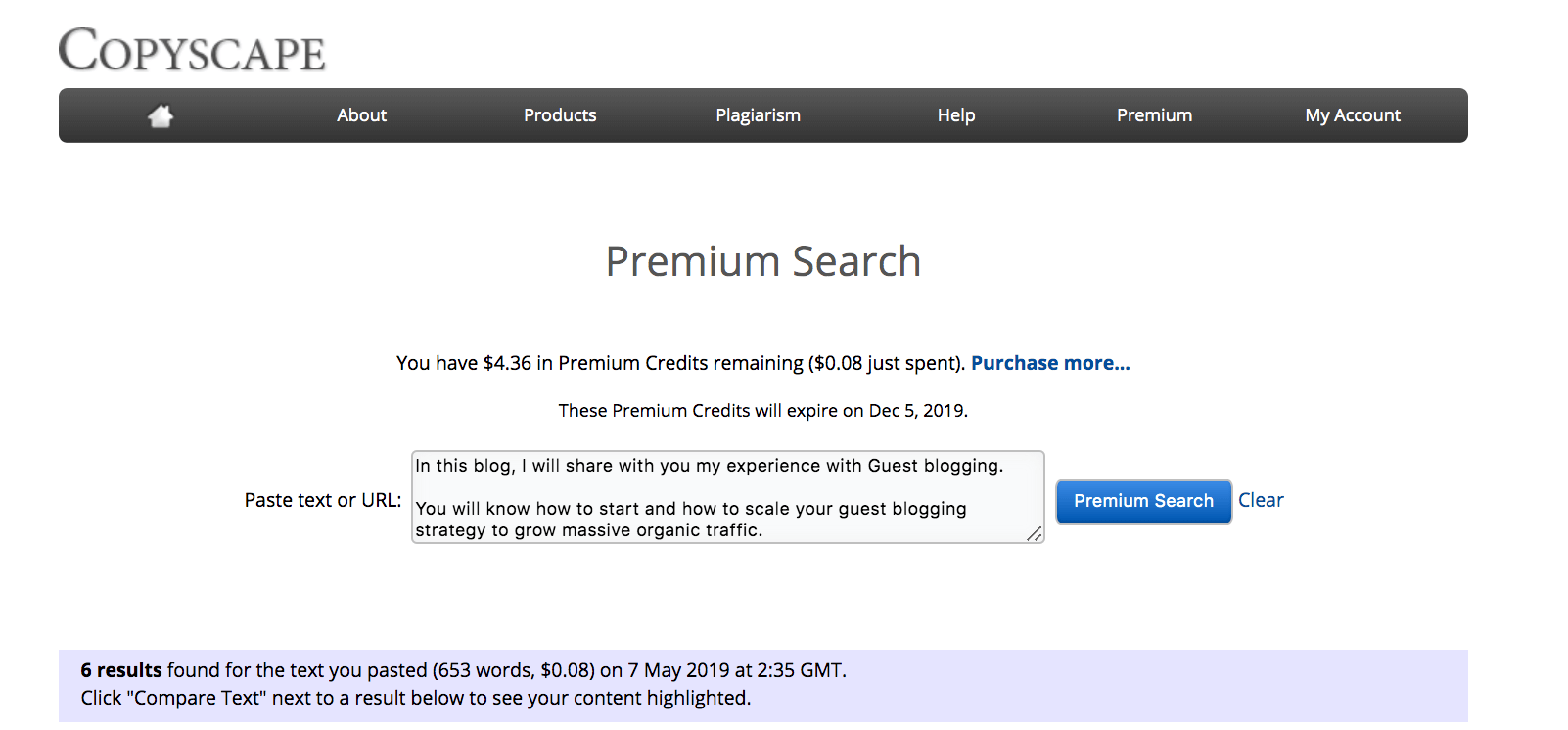Open the Products menu
Screen dimensions: 1568x730
(560, 115)
